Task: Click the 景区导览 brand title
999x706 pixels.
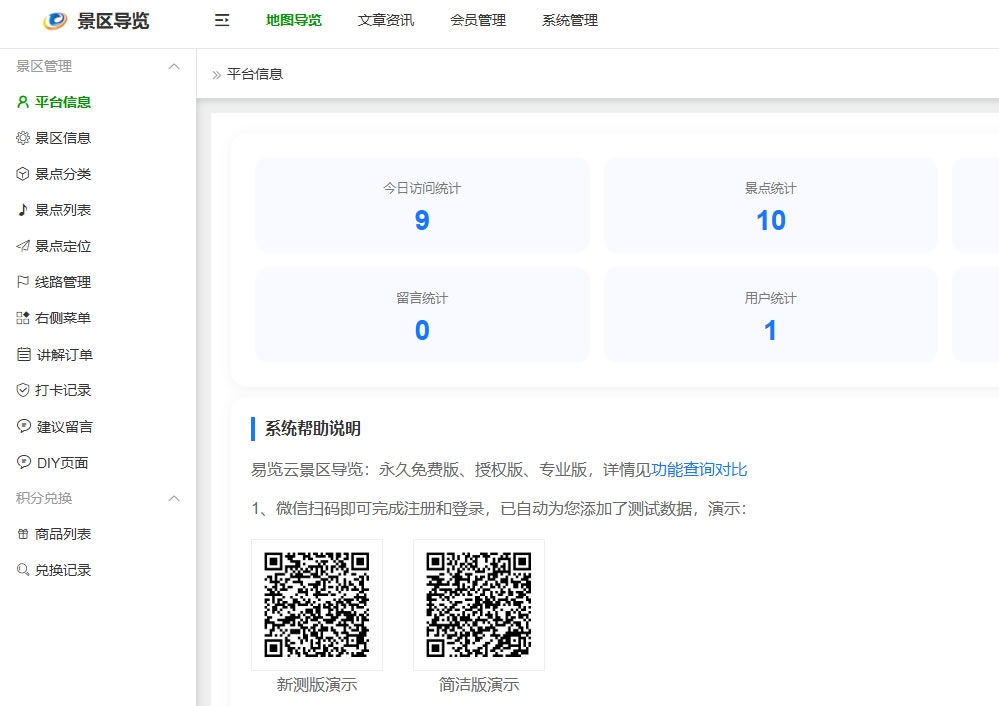Action: [113, 21]
